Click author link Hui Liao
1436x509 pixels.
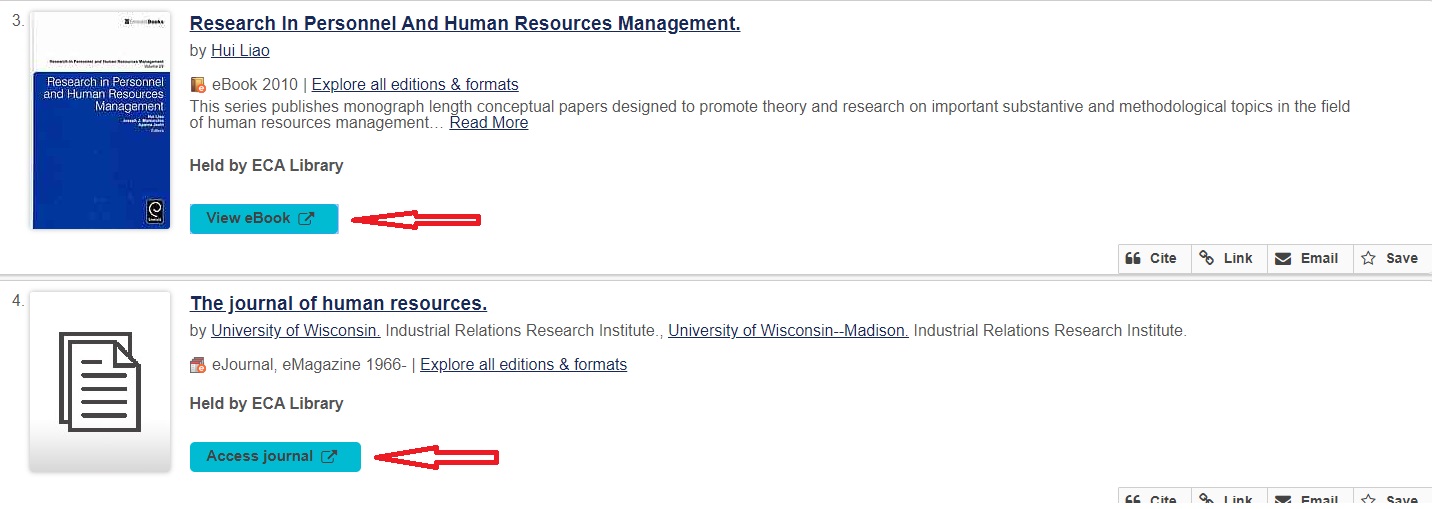click(240, 50)
